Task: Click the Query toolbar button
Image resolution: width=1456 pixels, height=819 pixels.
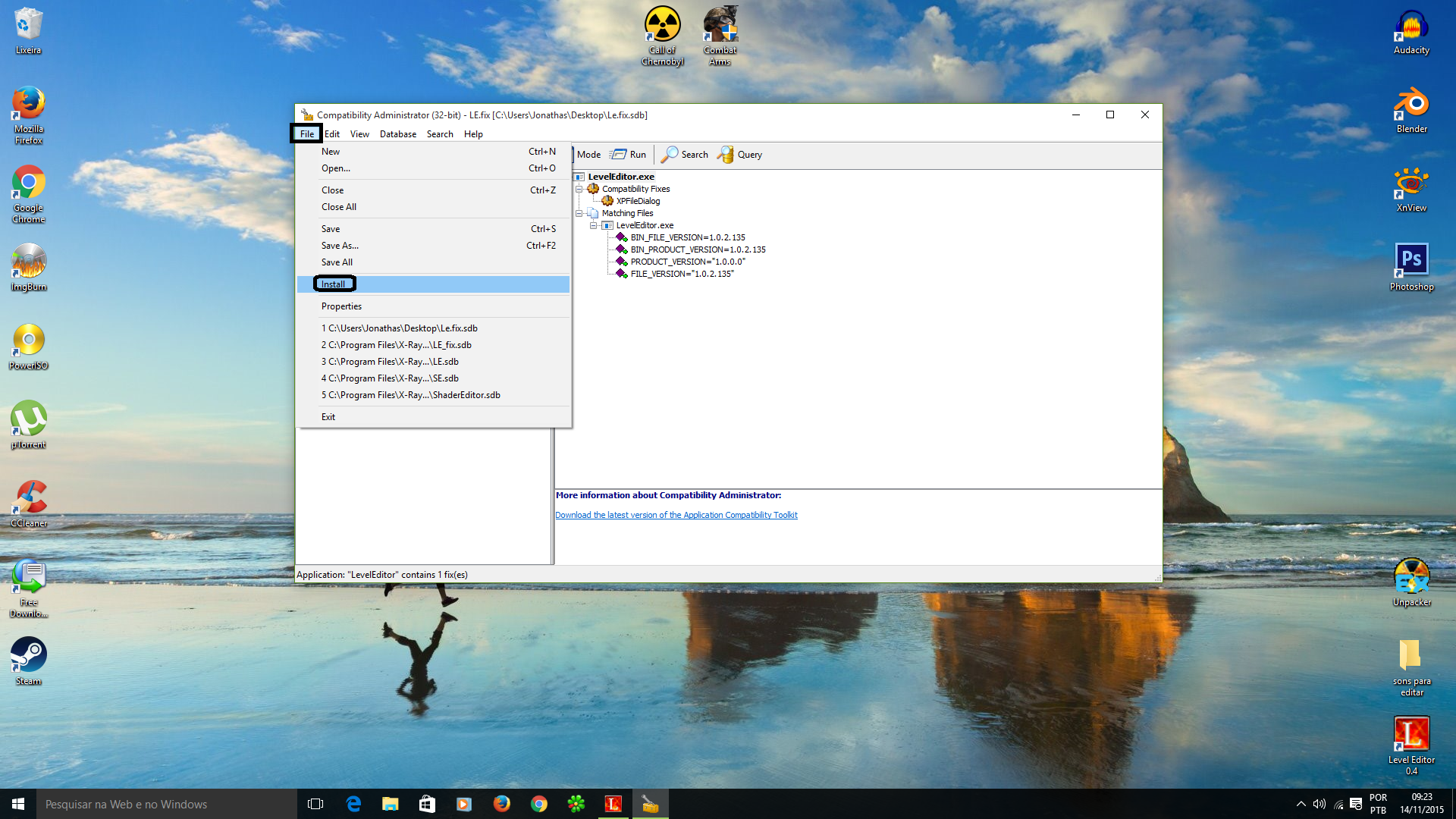Action: pyautogui.click(x=740, y=155)
